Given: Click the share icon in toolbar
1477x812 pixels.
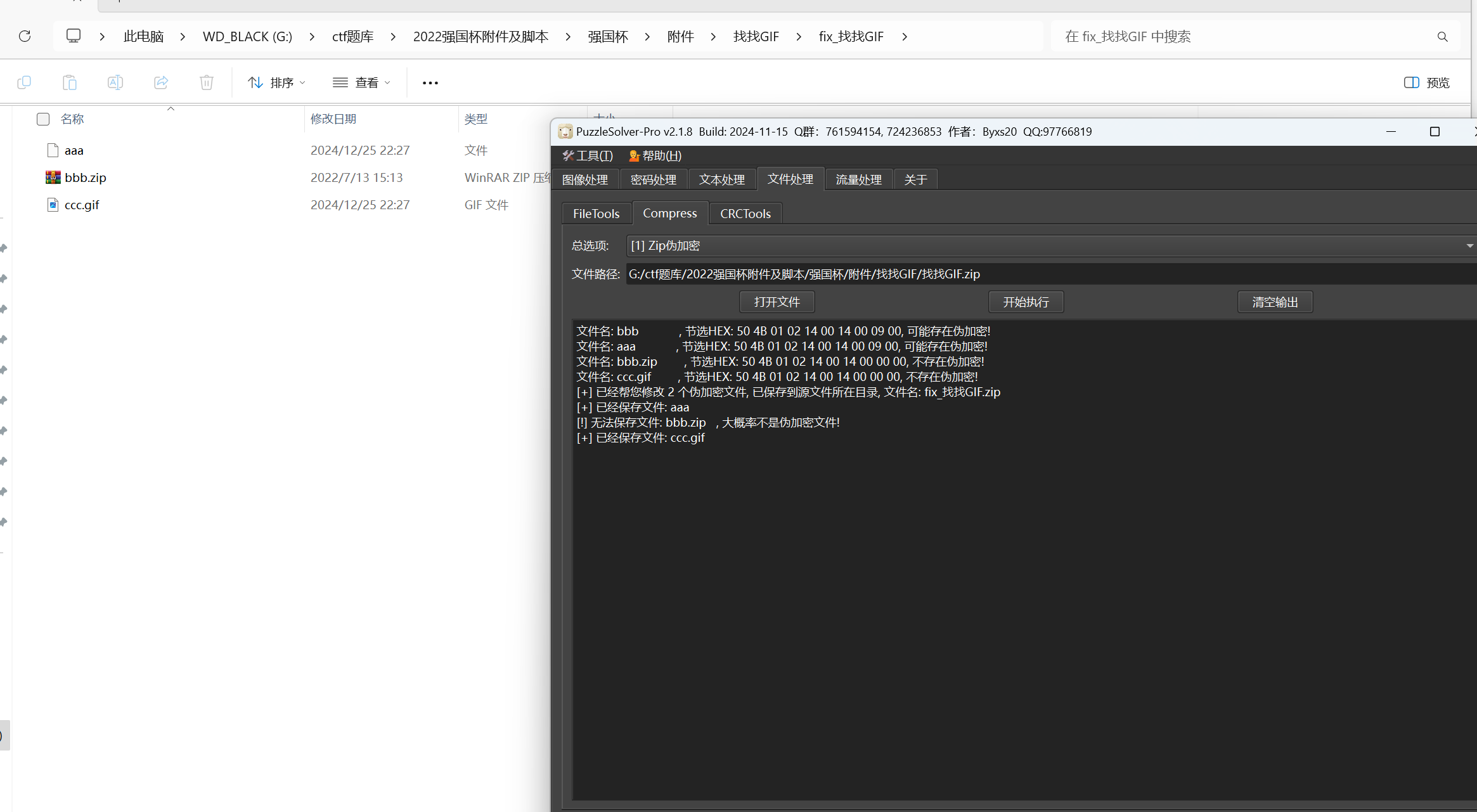Looking at the screenshot, I should pos(161,82).
